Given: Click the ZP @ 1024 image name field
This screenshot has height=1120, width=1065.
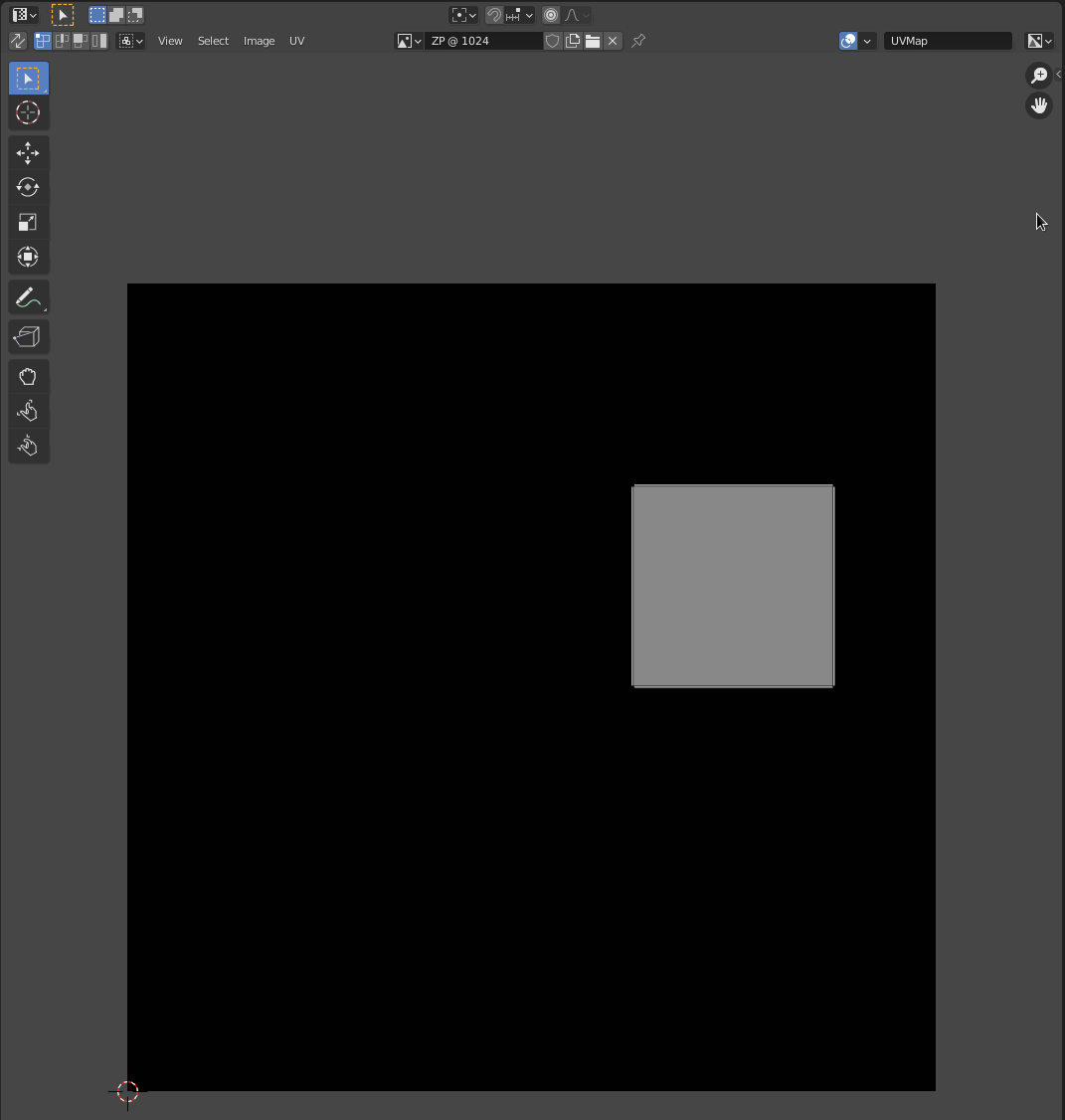Looking at the screenshot, I should click(x=483, y=41).
